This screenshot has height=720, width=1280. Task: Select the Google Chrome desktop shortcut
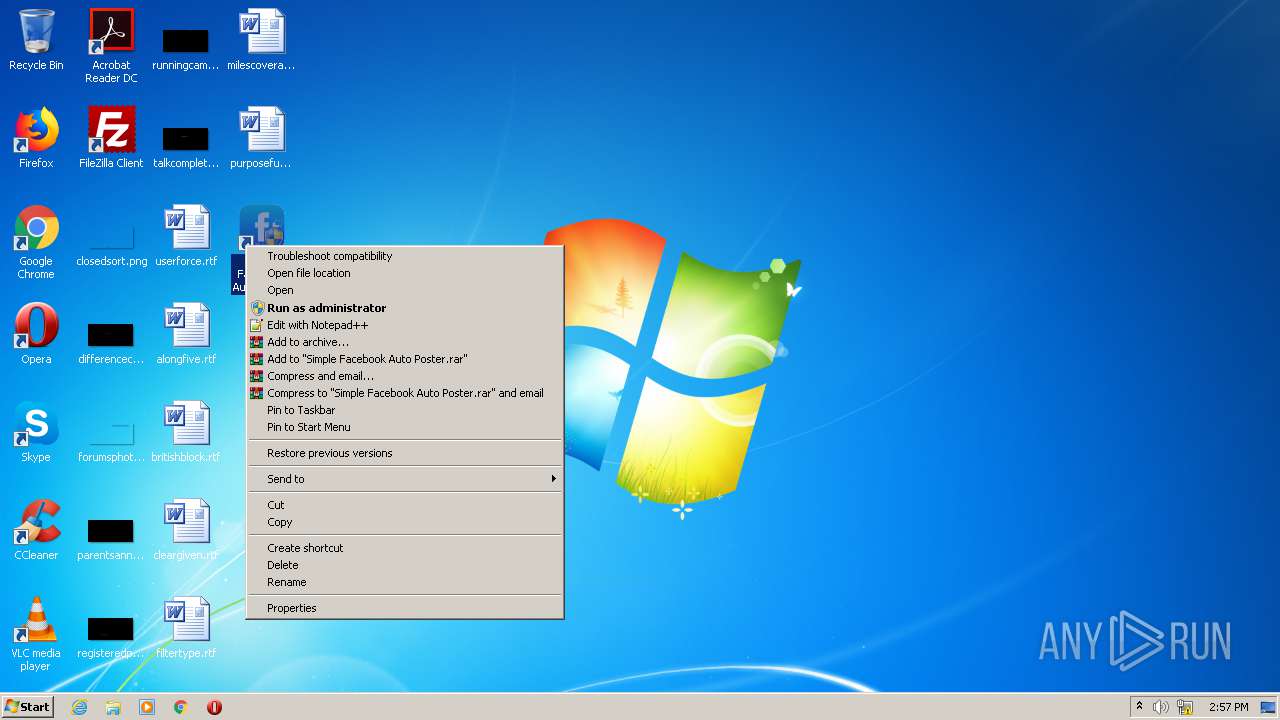point(36,242)
